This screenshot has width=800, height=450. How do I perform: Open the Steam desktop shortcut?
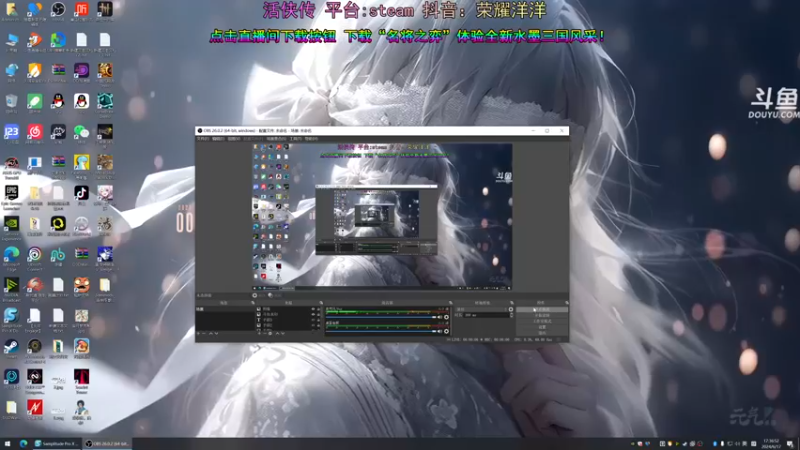(x=11, y=345)
